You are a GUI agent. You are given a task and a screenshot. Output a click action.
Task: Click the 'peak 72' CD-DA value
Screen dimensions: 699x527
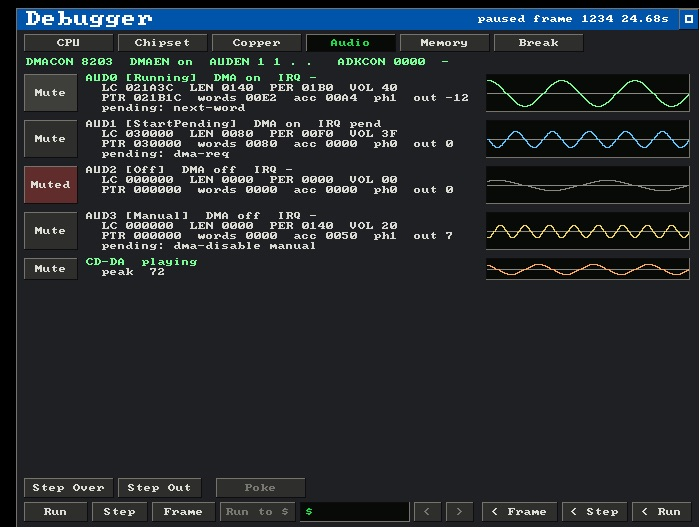(133, 272)
